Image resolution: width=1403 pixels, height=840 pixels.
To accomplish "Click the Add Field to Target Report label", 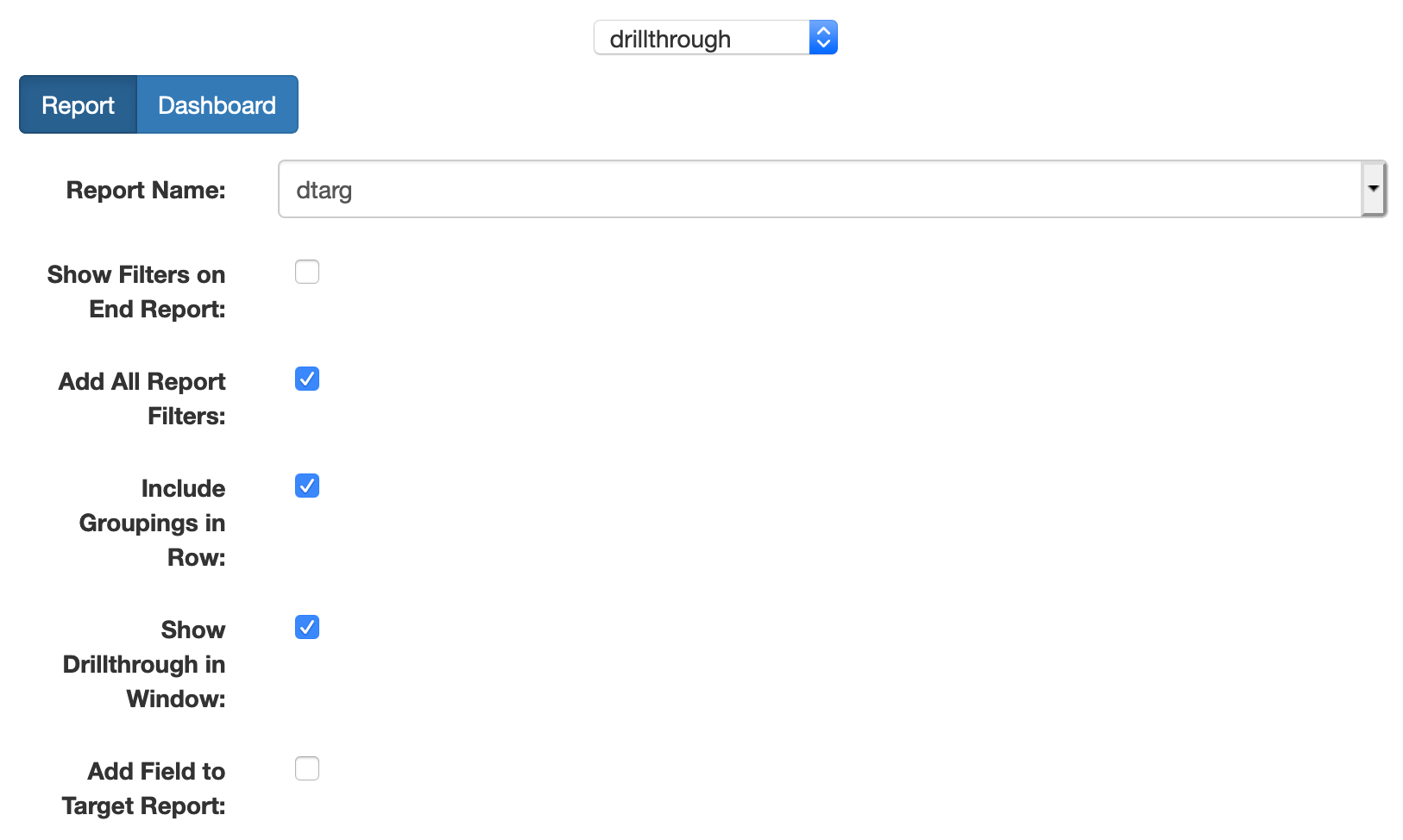I will tap(144, 788).
